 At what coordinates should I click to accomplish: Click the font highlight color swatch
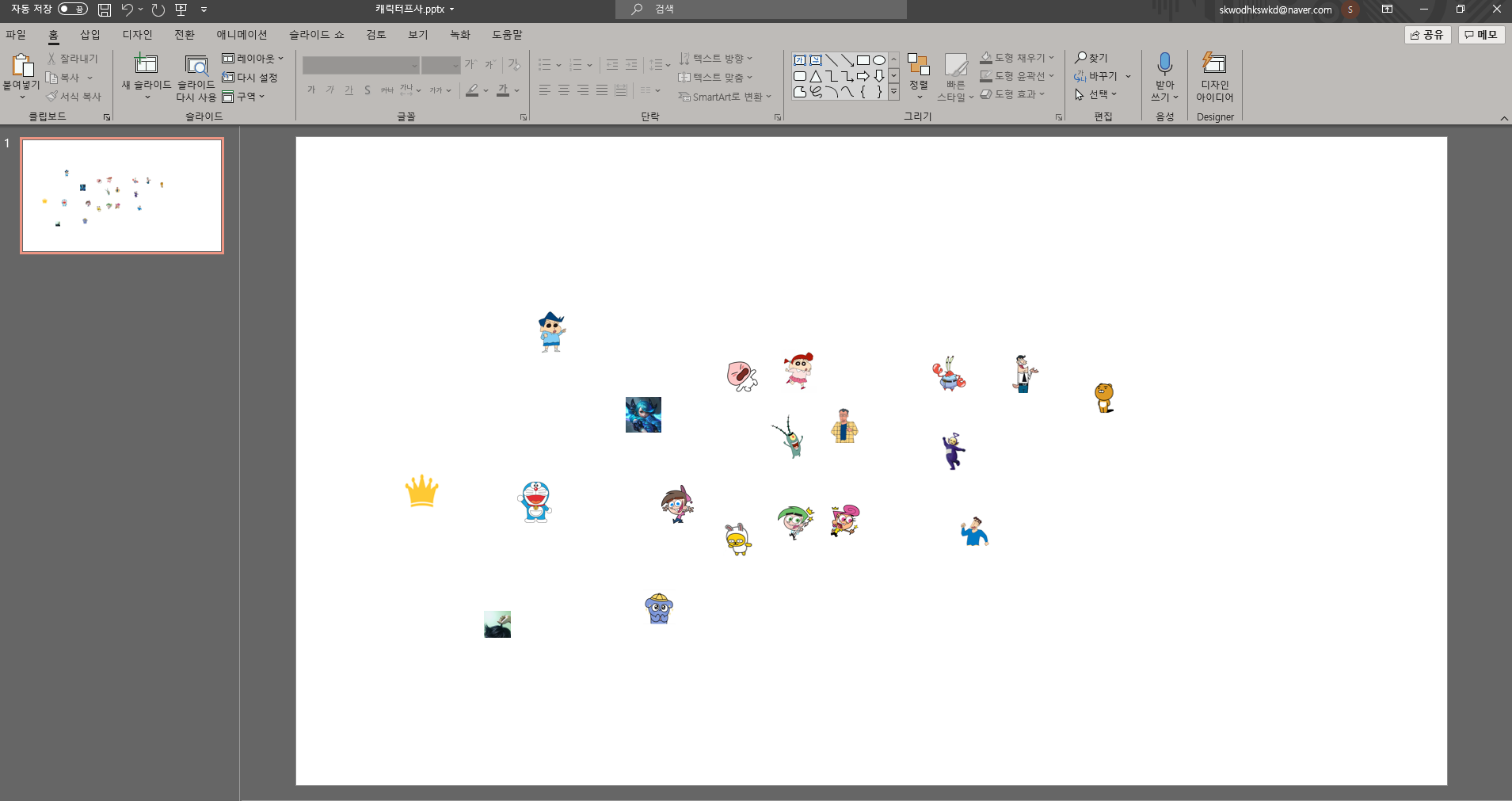[473, 90]
